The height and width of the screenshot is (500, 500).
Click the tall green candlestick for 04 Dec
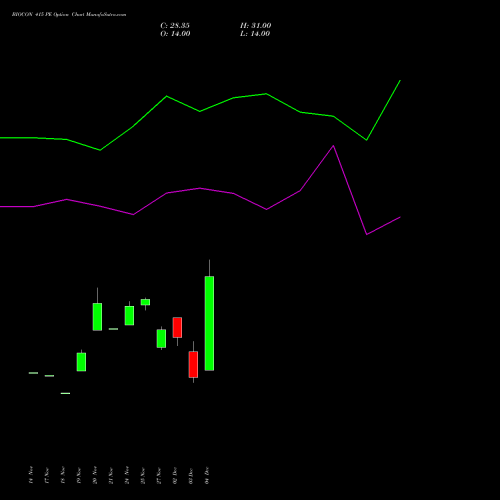[209, 323]
